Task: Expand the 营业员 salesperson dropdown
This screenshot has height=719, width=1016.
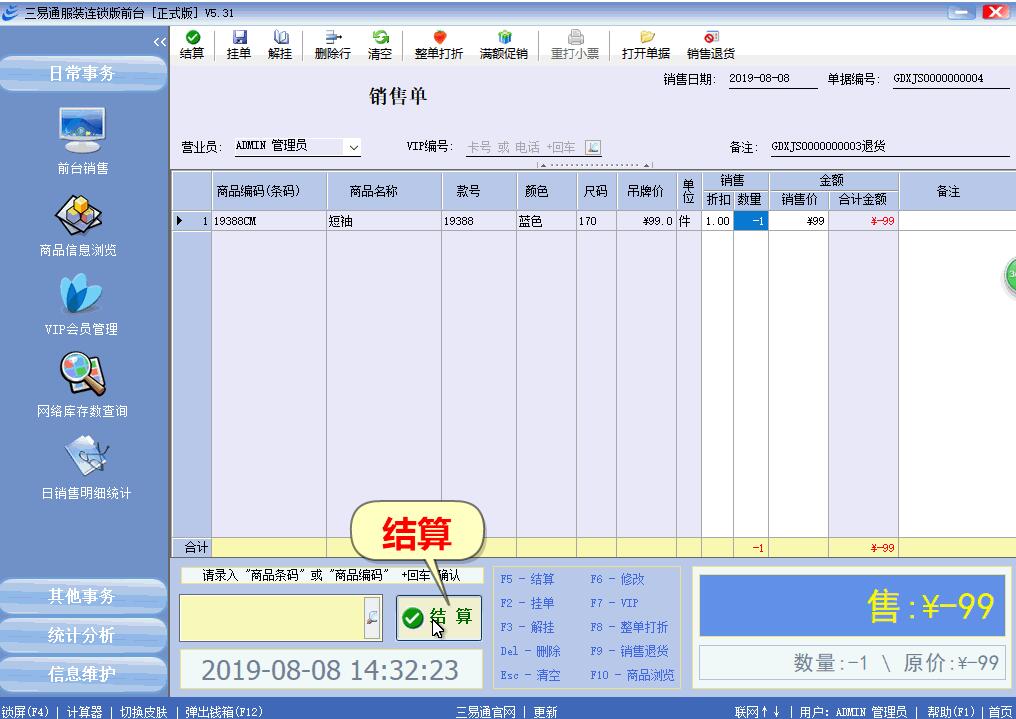Action: click(352, 147)
